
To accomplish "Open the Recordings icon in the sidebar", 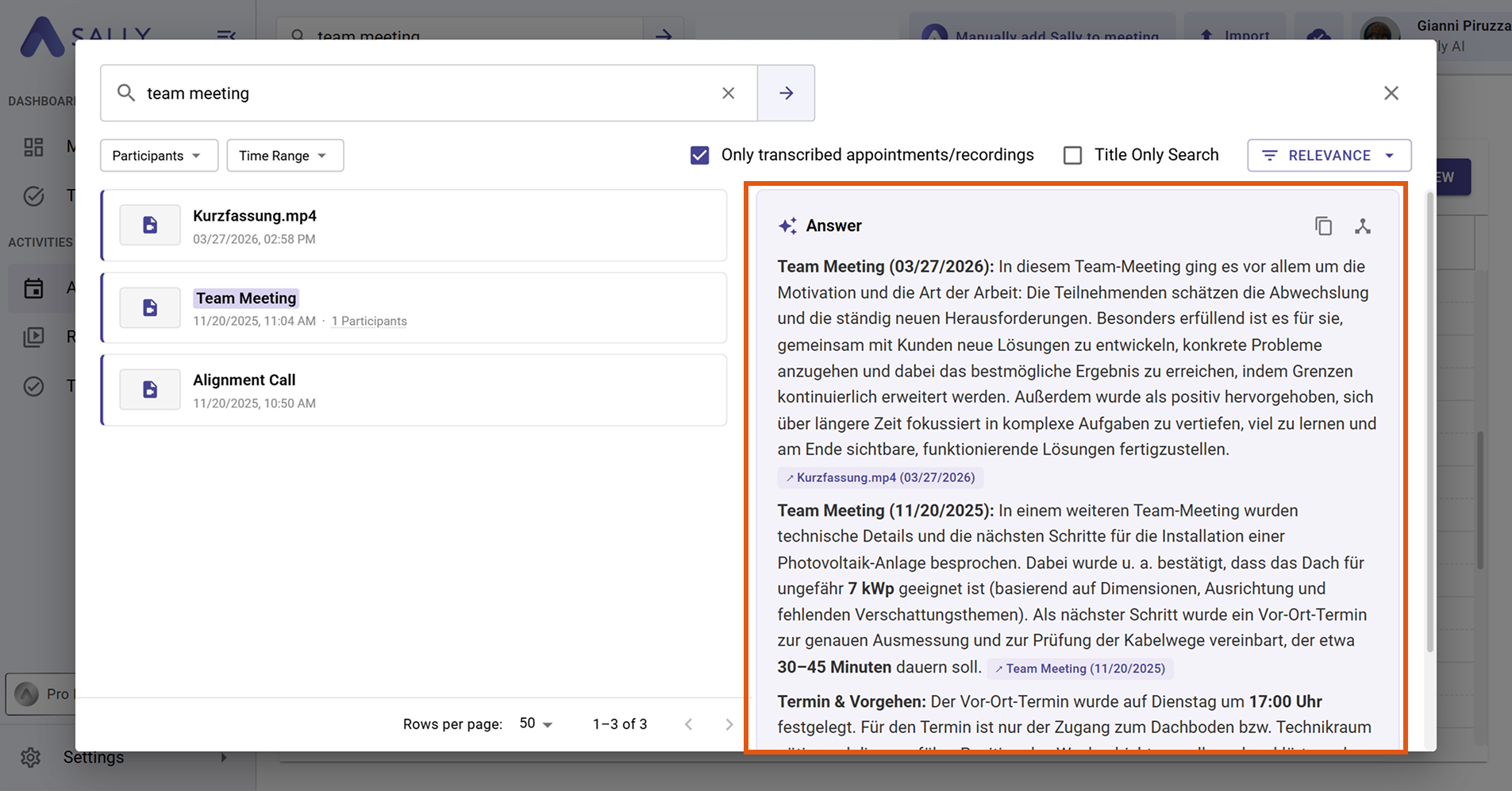I will [x=33, y=337].
